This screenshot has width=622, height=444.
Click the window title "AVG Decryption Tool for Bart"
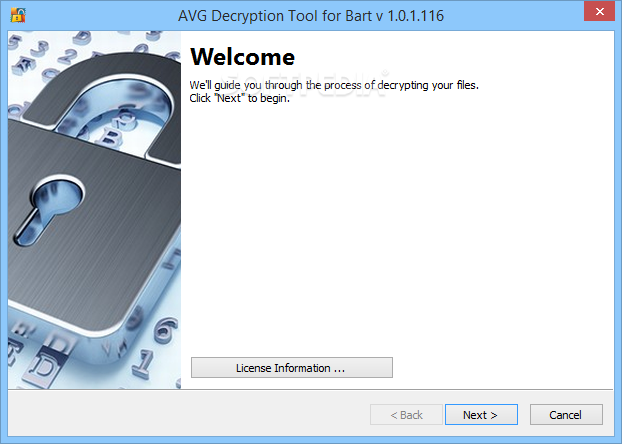[311, 16]
